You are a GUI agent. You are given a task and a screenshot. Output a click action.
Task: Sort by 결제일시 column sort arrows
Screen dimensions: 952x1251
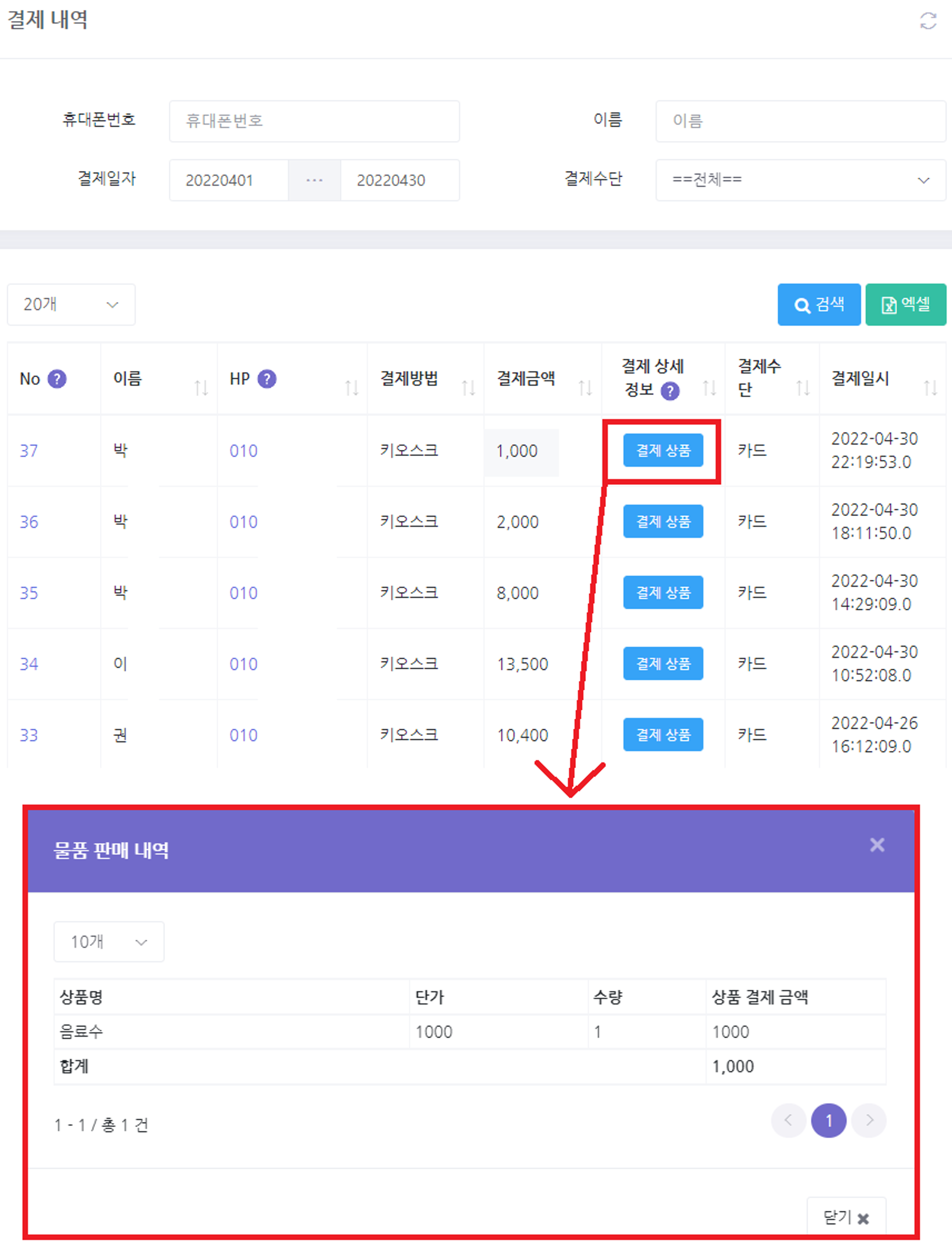(930, 388)
